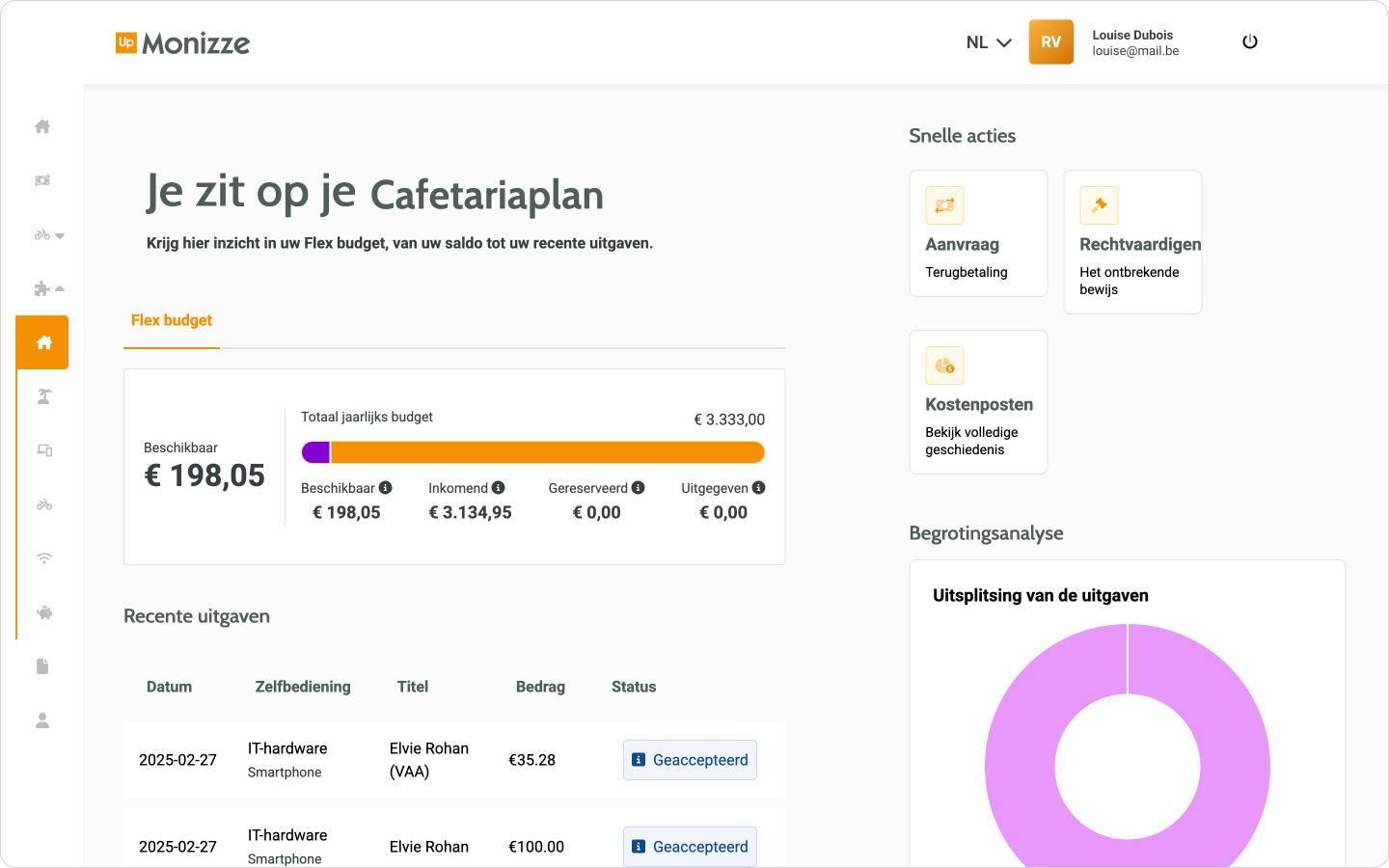Open the Rechtvaardigen quick action card
This screenshot has height=868, width=1389.
tap(1132, 242)
